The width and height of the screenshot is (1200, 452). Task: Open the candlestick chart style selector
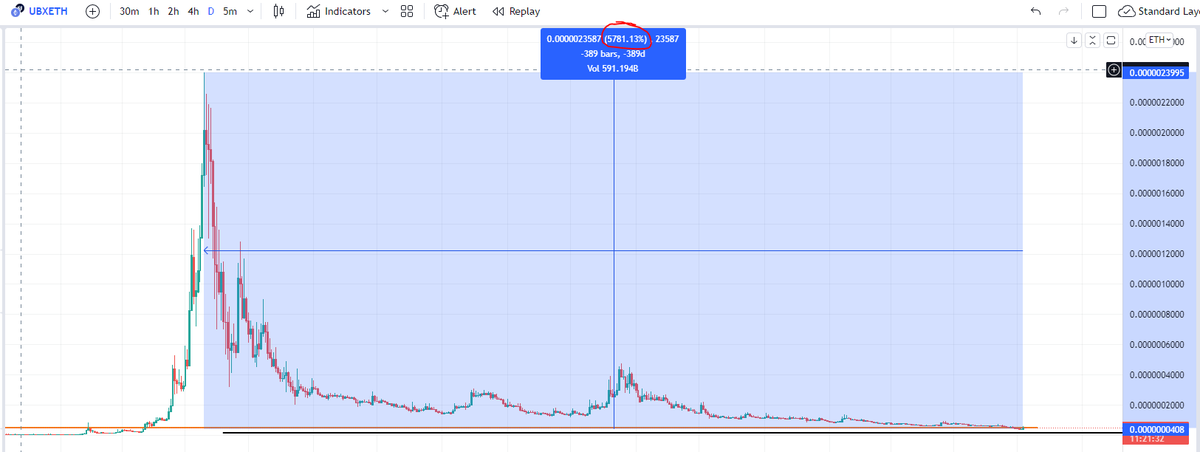point(279,11)
